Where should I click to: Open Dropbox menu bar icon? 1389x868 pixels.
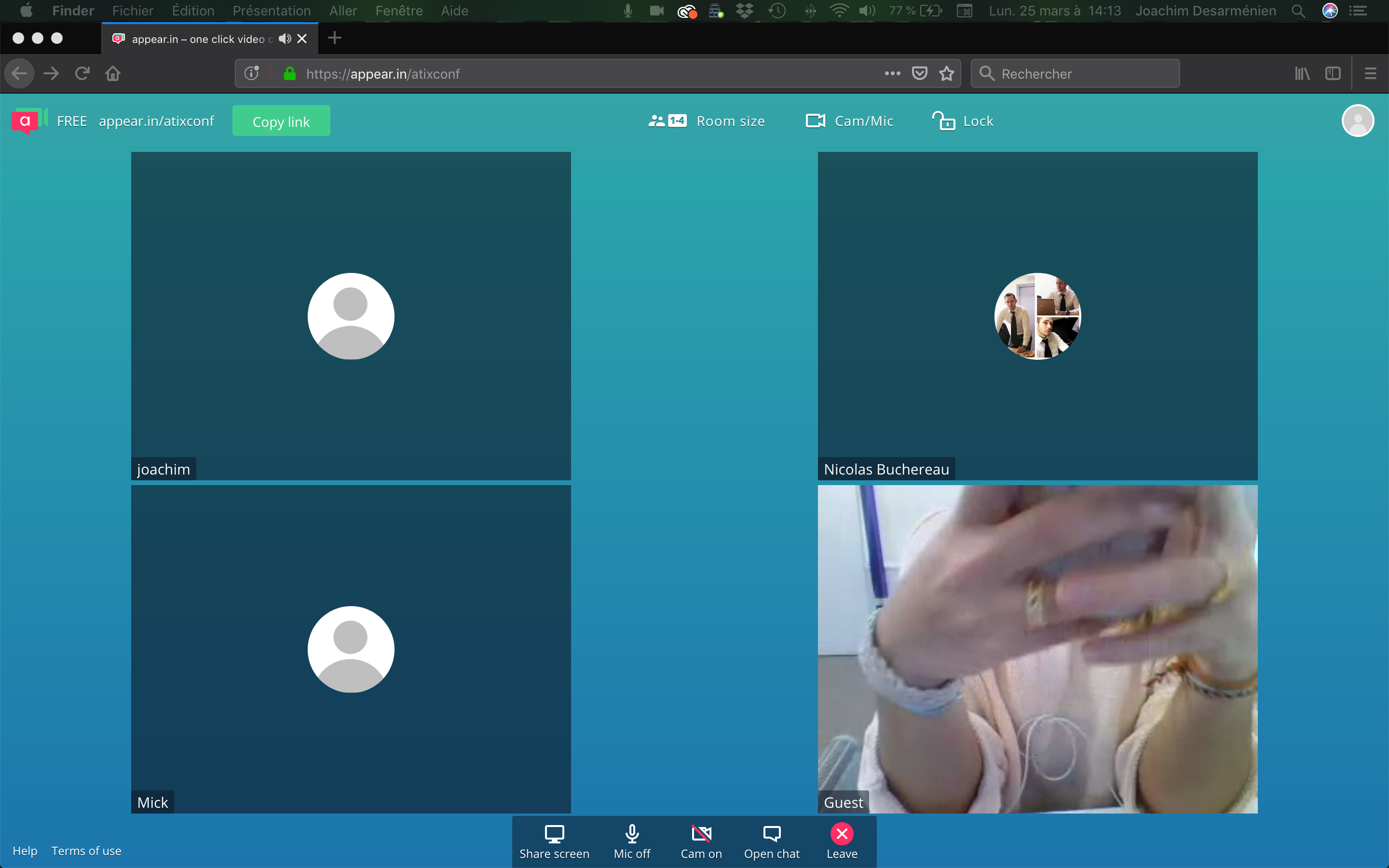pyautogui.click(x=745, y=10)
